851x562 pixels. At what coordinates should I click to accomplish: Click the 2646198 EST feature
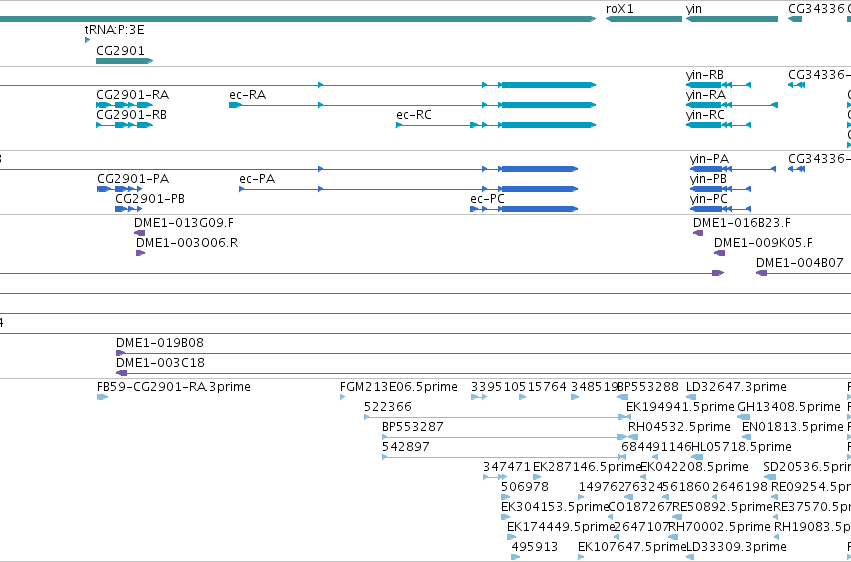tap(716, 497)
